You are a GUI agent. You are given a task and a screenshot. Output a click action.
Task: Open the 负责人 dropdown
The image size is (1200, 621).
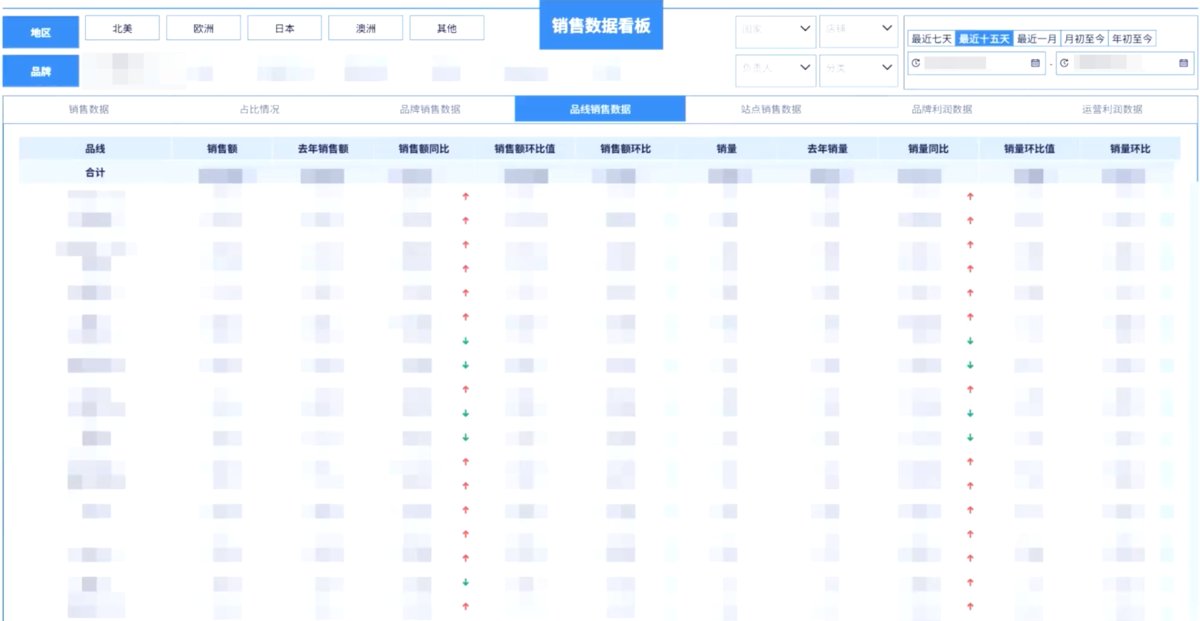click(x=775, y=68)
